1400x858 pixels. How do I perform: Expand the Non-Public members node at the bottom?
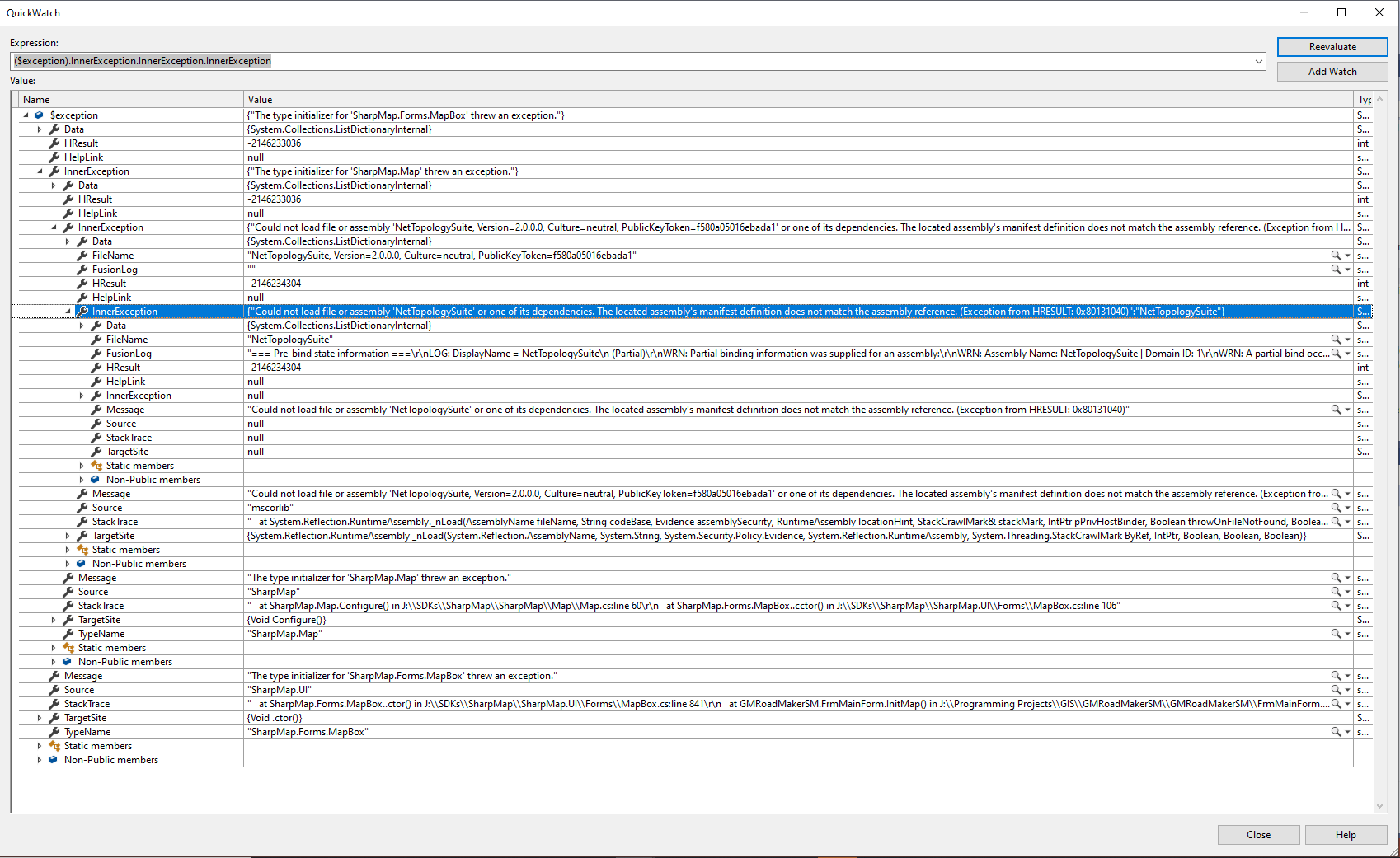tap(40, 759)
